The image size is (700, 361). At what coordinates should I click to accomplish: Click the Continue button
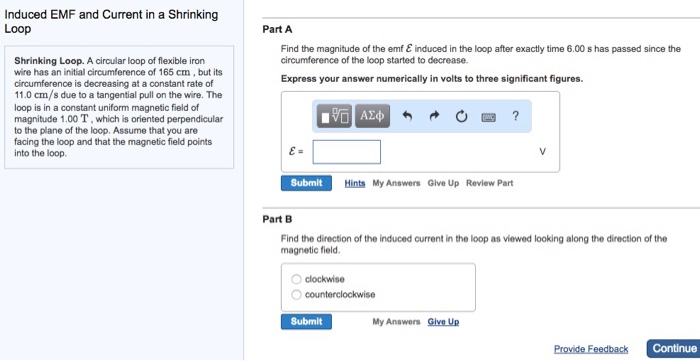coord(674,349)
